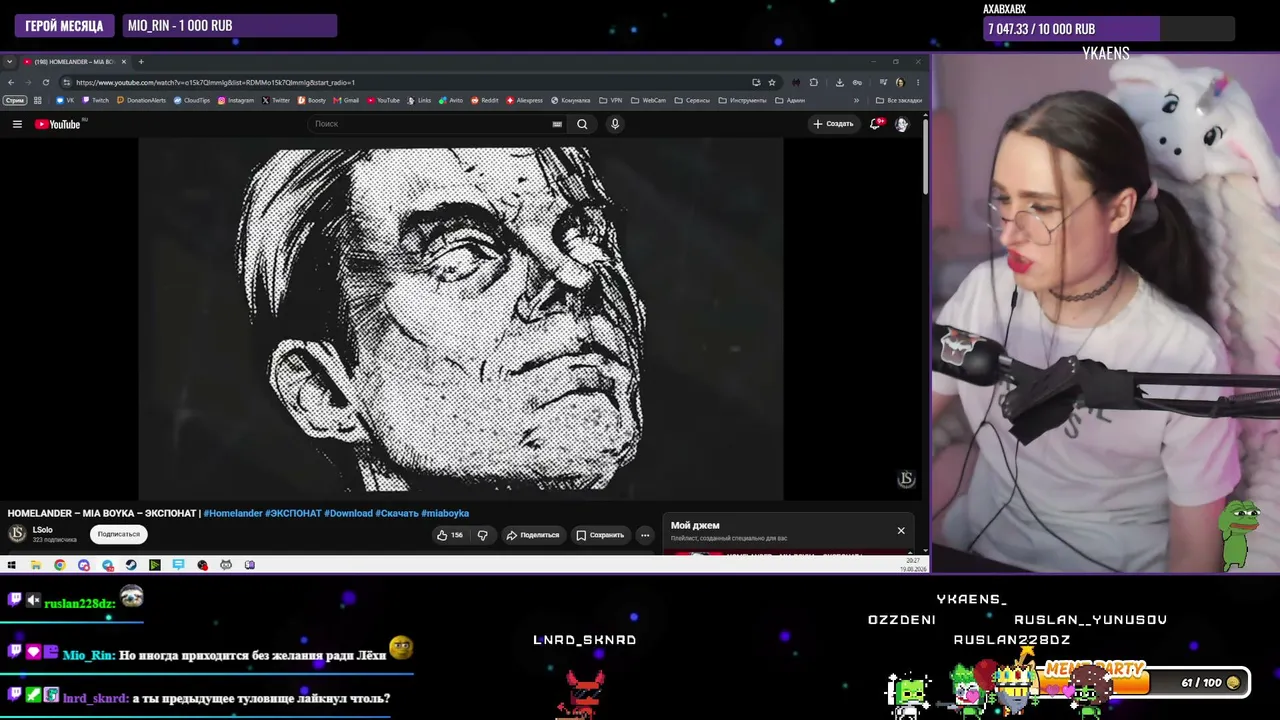Dislike the Homelander video

tap(482, 535)
